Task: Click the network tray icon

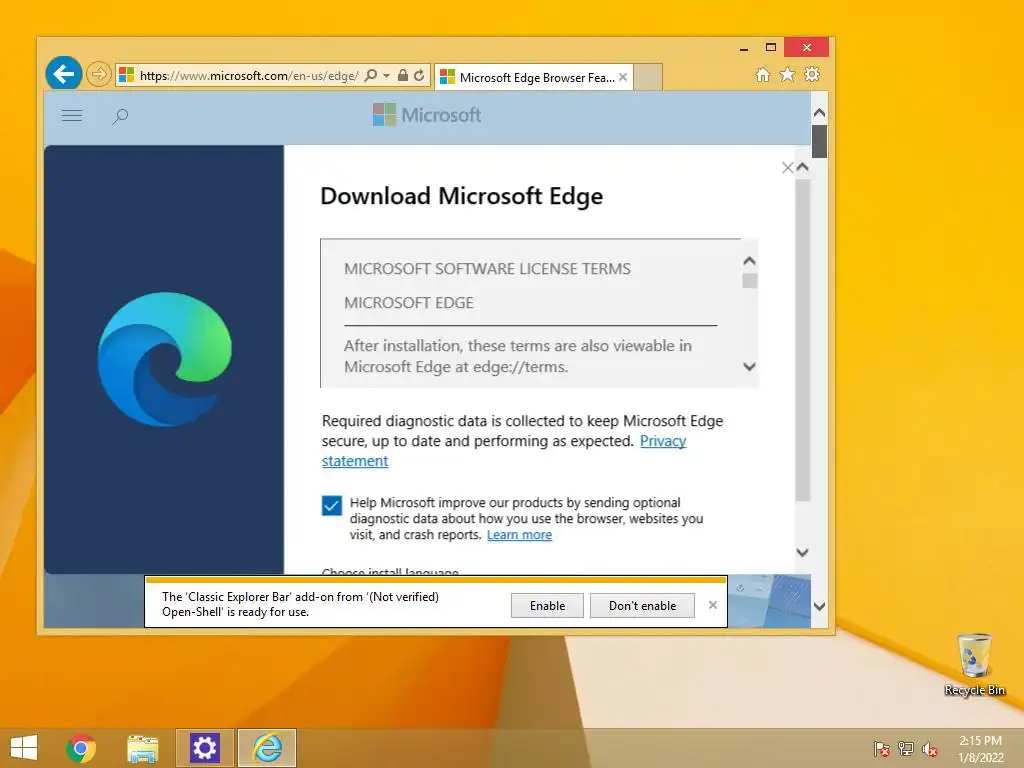Action: pyautogui.click(x=906, y=749)
